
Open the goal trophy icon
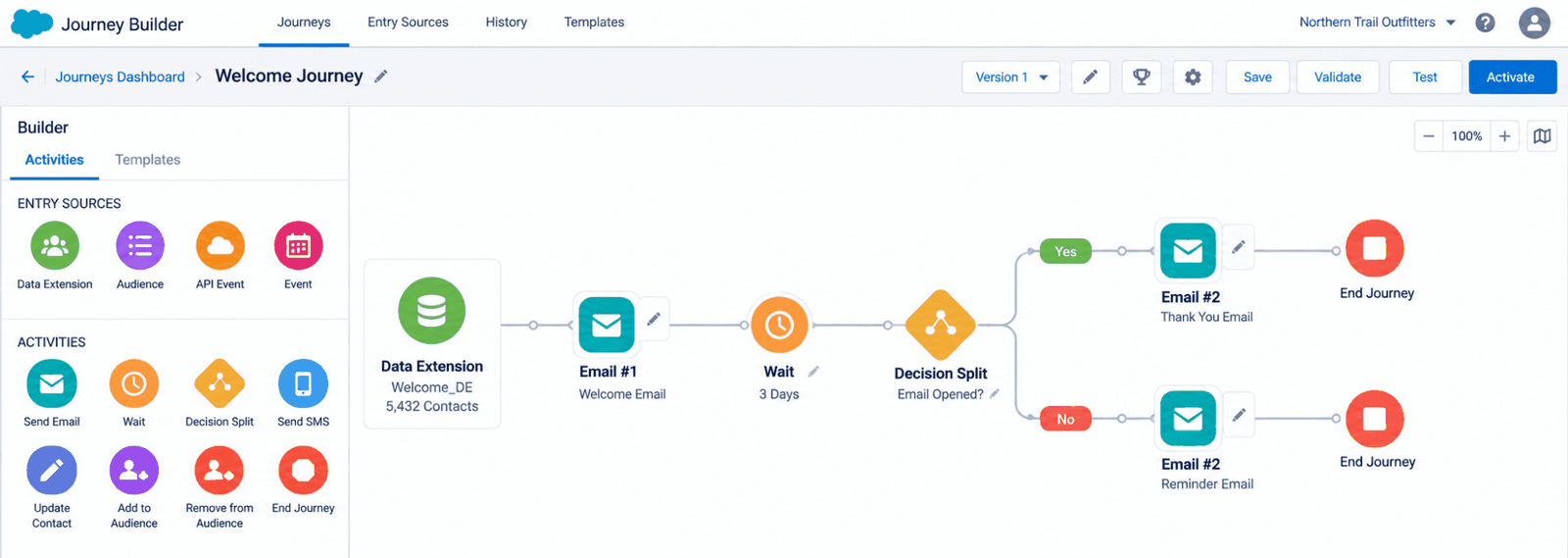coord(1141,77)
